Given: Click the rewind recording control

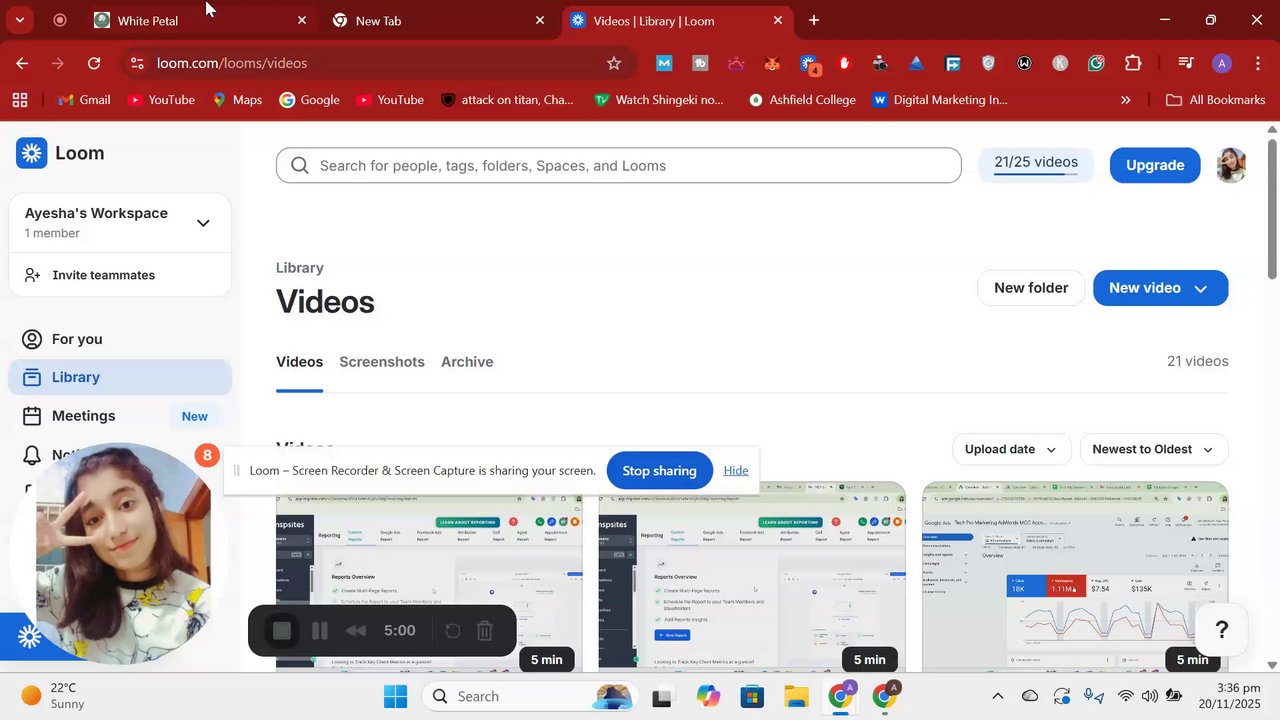Looking at the screenshot, I should (x=355, y=631).
